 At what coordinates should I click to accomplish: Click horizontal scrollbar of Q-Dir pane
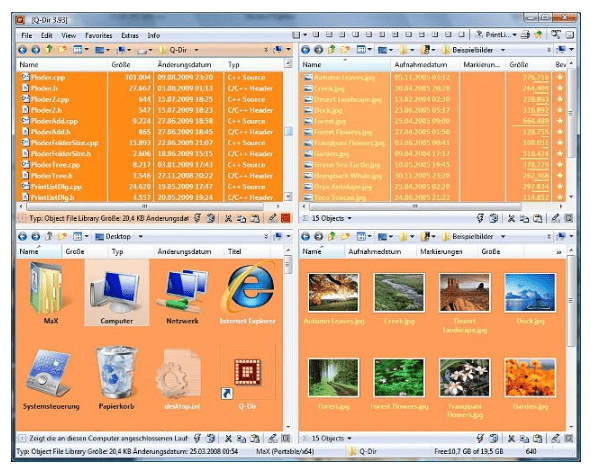pyautogui.click(x=145, y=207)
